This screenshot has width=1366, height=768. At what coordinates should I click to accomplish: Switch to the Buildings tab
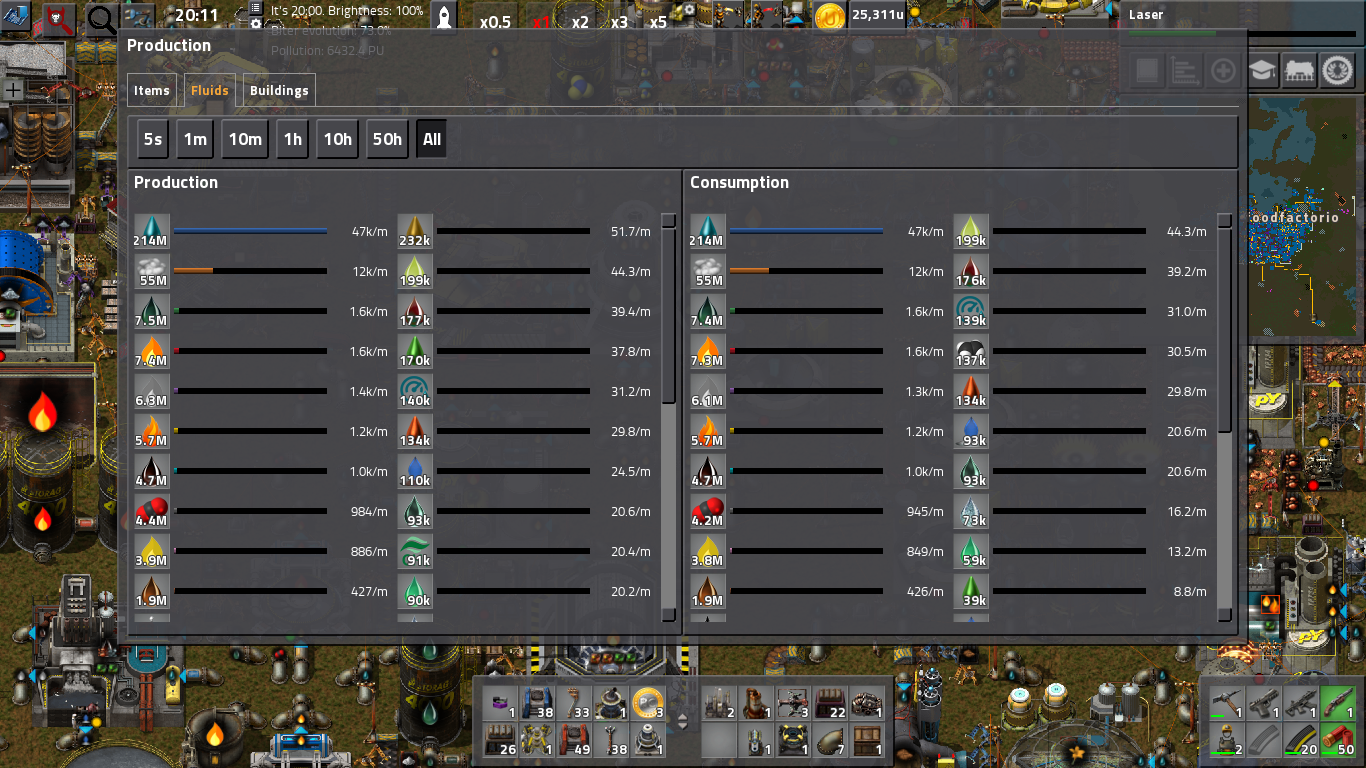[279, 90]
